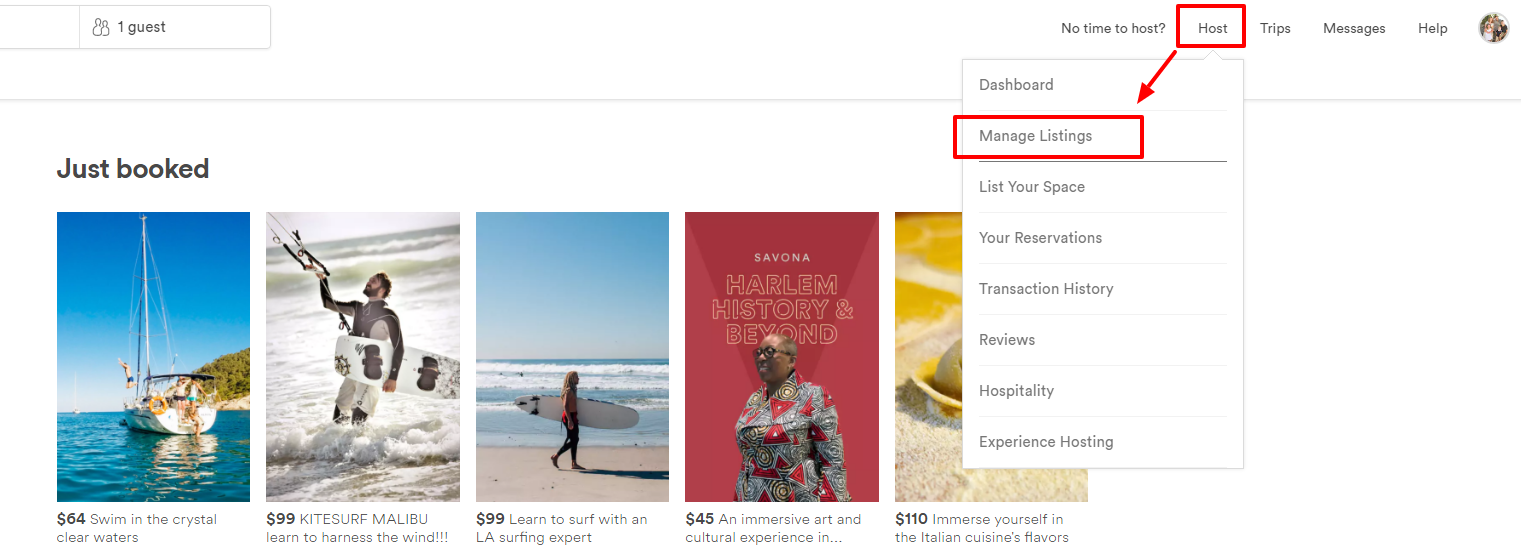This screenshot has width=1521, height=546.
Task: Click the user profile avatar icon
Action: coord(1493,28)
